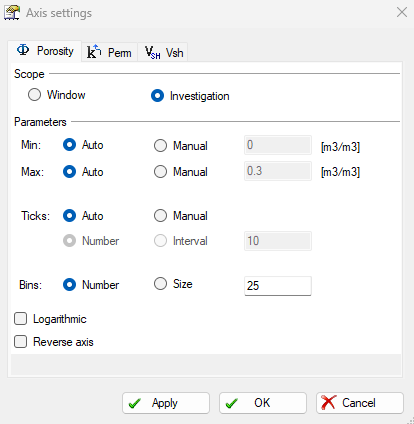Set Ticks to Manual
The height and width of the screenshot is (424, 414).
160,216
